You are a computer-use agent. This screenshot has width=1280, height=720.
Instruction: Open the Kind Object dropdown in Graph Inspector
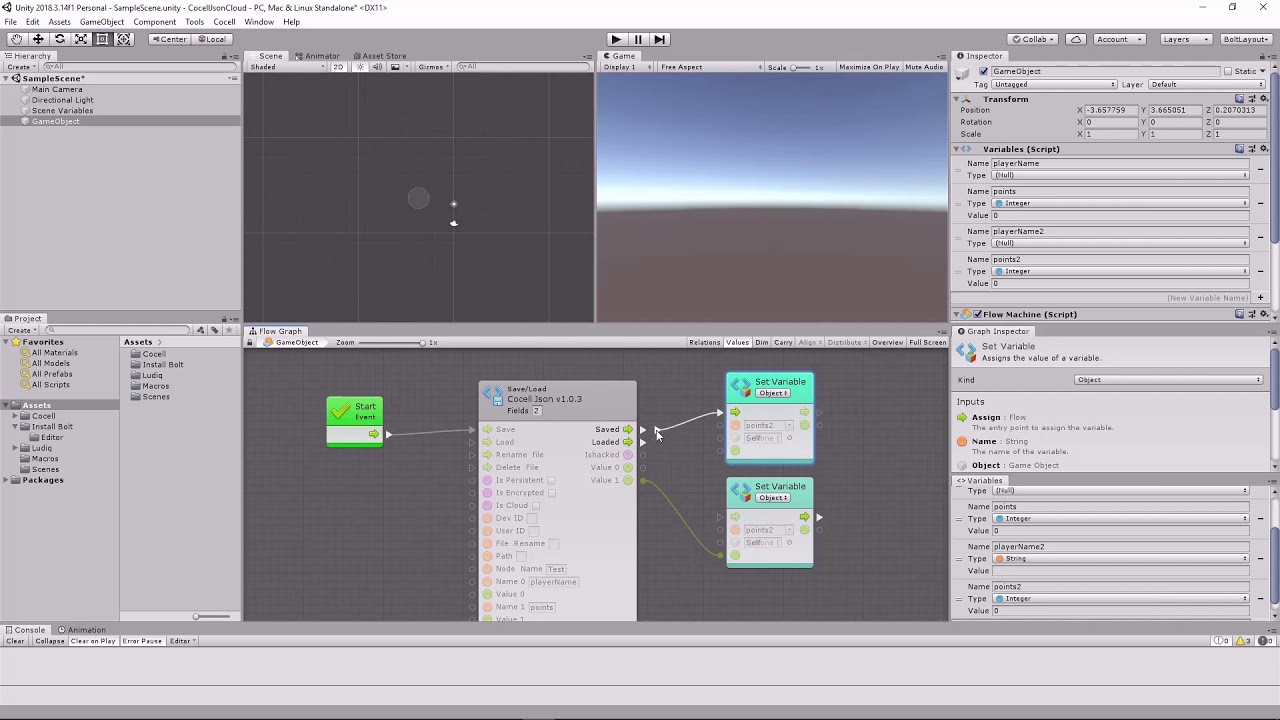point(1168,380)
